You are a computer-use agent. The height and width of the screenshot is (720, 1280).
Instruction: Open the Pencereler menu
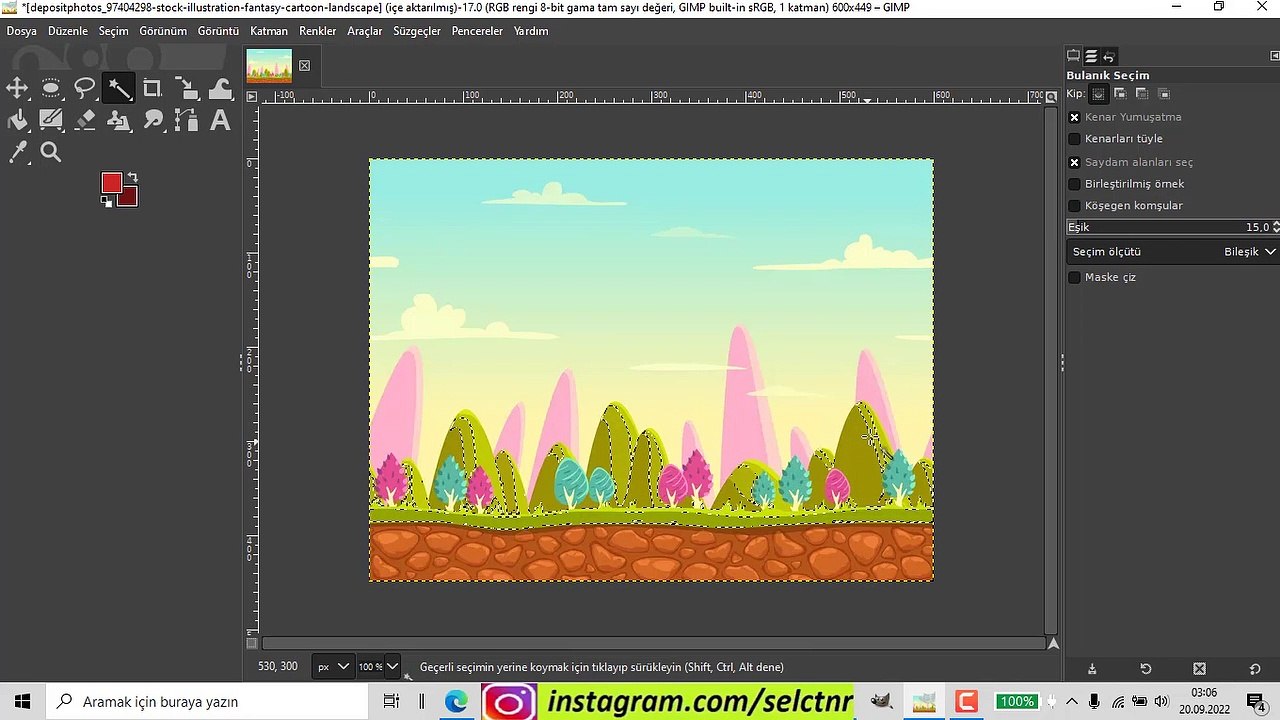477,31
